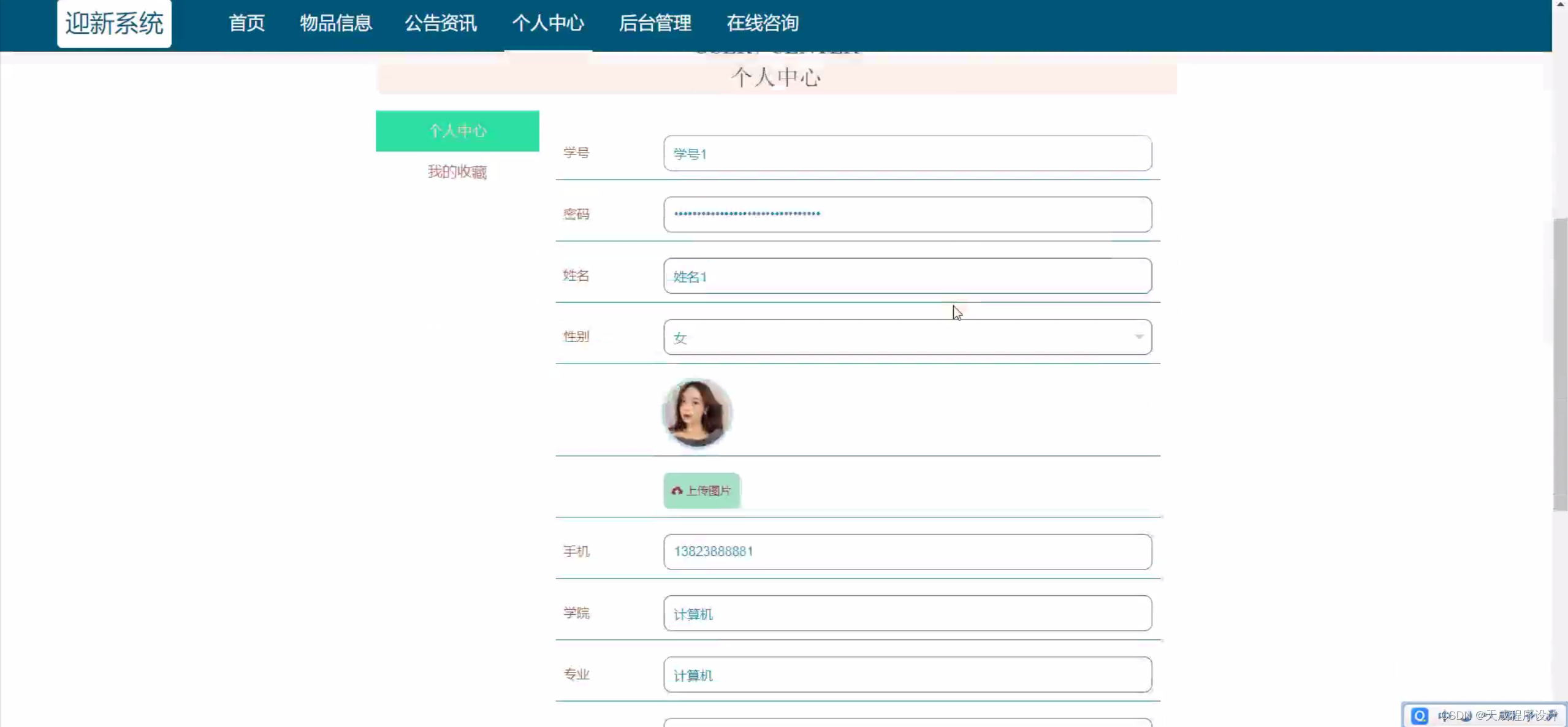The height and width of the screenshot is (727, 1568).
Task: Navigate to 首页 in the top bar
Action: pos(246,24)
